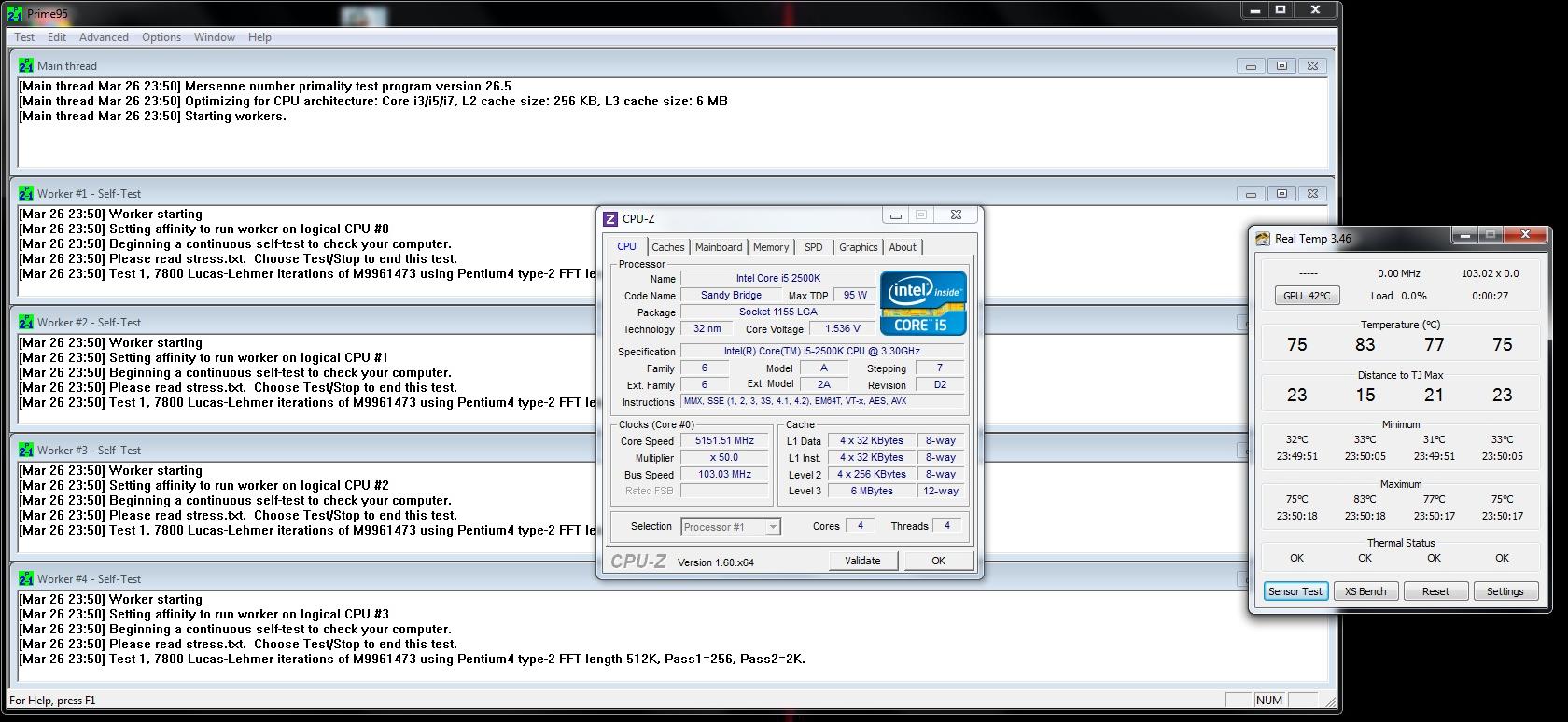Screen dimensions: 1568x722
Task: Click the Worker #4 Self-Test window icon
Action: click(x=26, y=579)
